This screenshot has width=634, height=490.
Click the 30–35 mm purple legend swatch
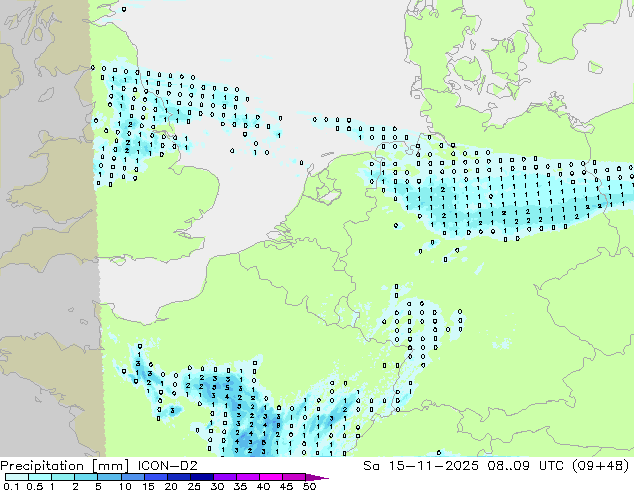coord(225,477)
